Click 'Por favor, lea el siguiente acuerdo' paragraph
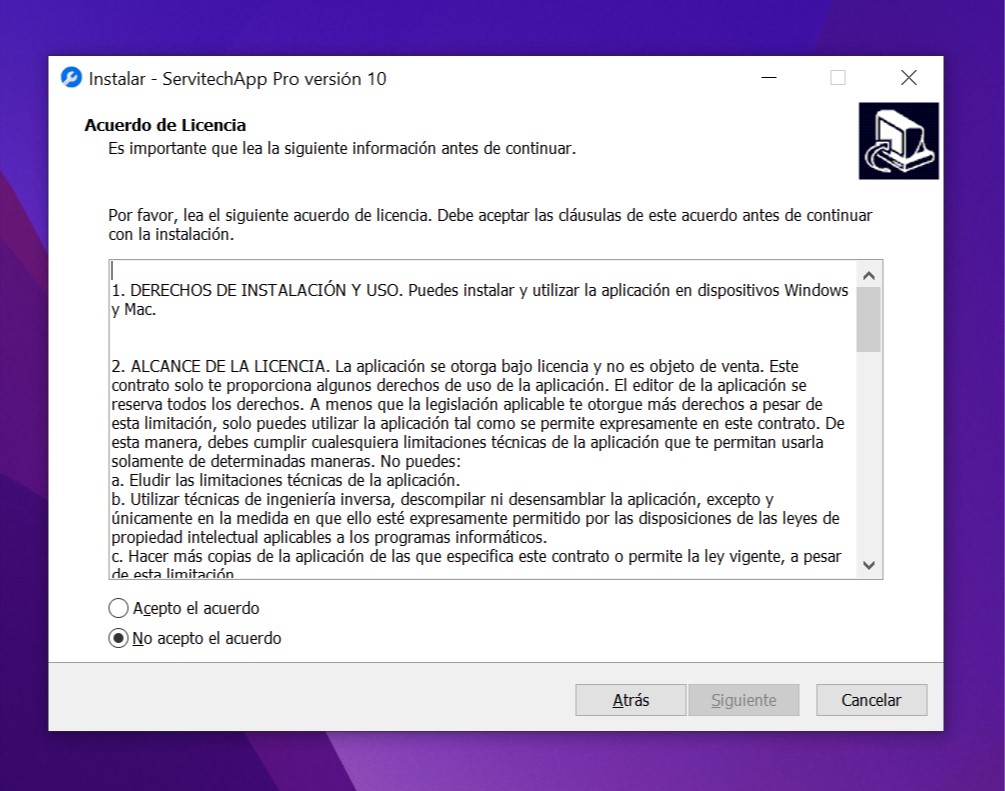Screen dimensions: 1005x791 click(x=490, y=224)
